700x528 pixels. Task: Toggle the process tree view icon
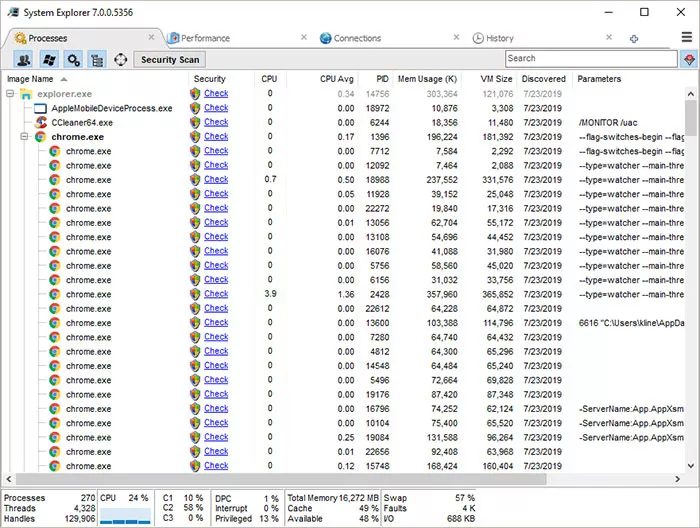pos(97,59)
